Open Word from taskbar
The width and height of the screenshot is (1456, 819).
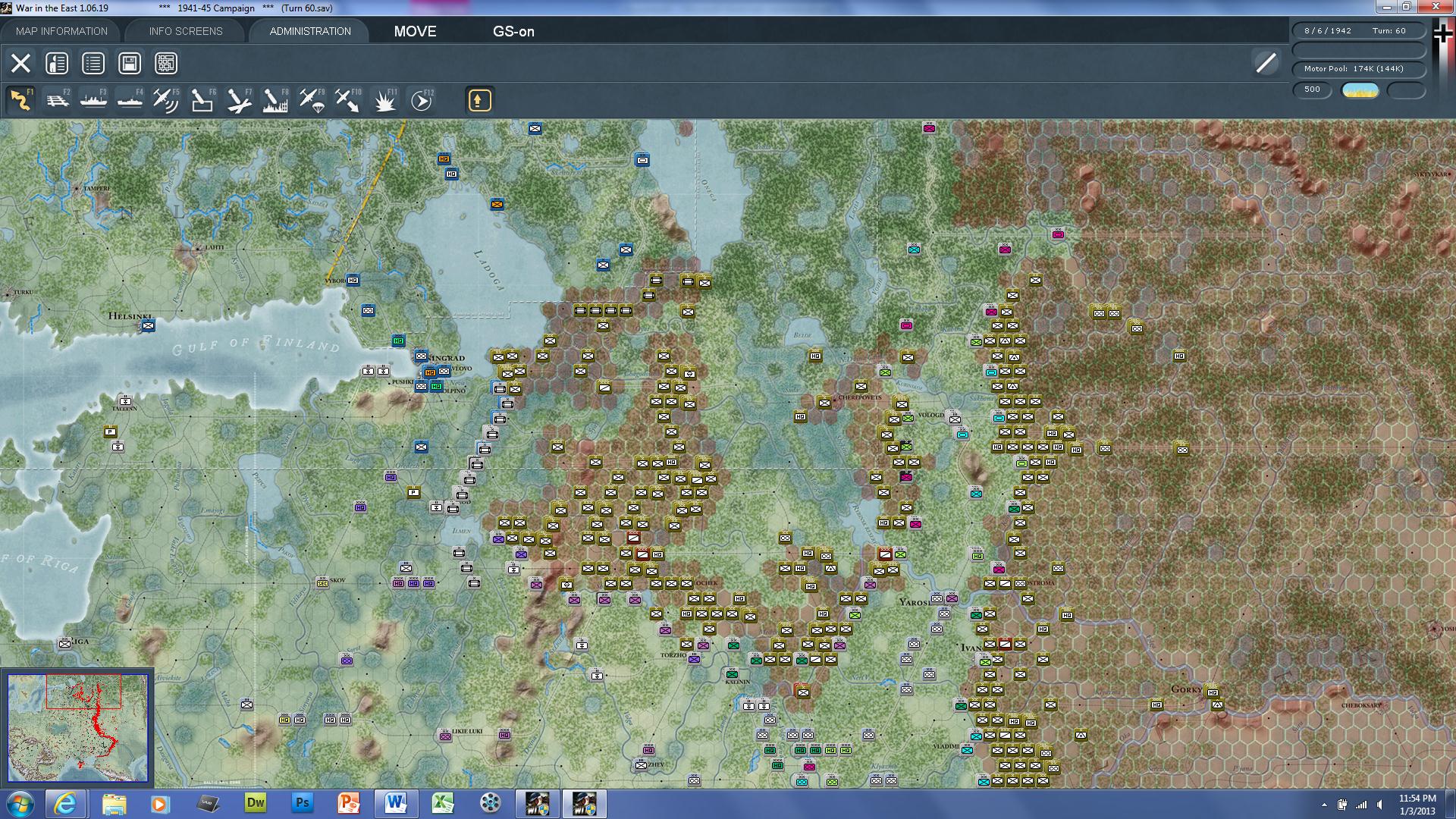click(396, 803)
